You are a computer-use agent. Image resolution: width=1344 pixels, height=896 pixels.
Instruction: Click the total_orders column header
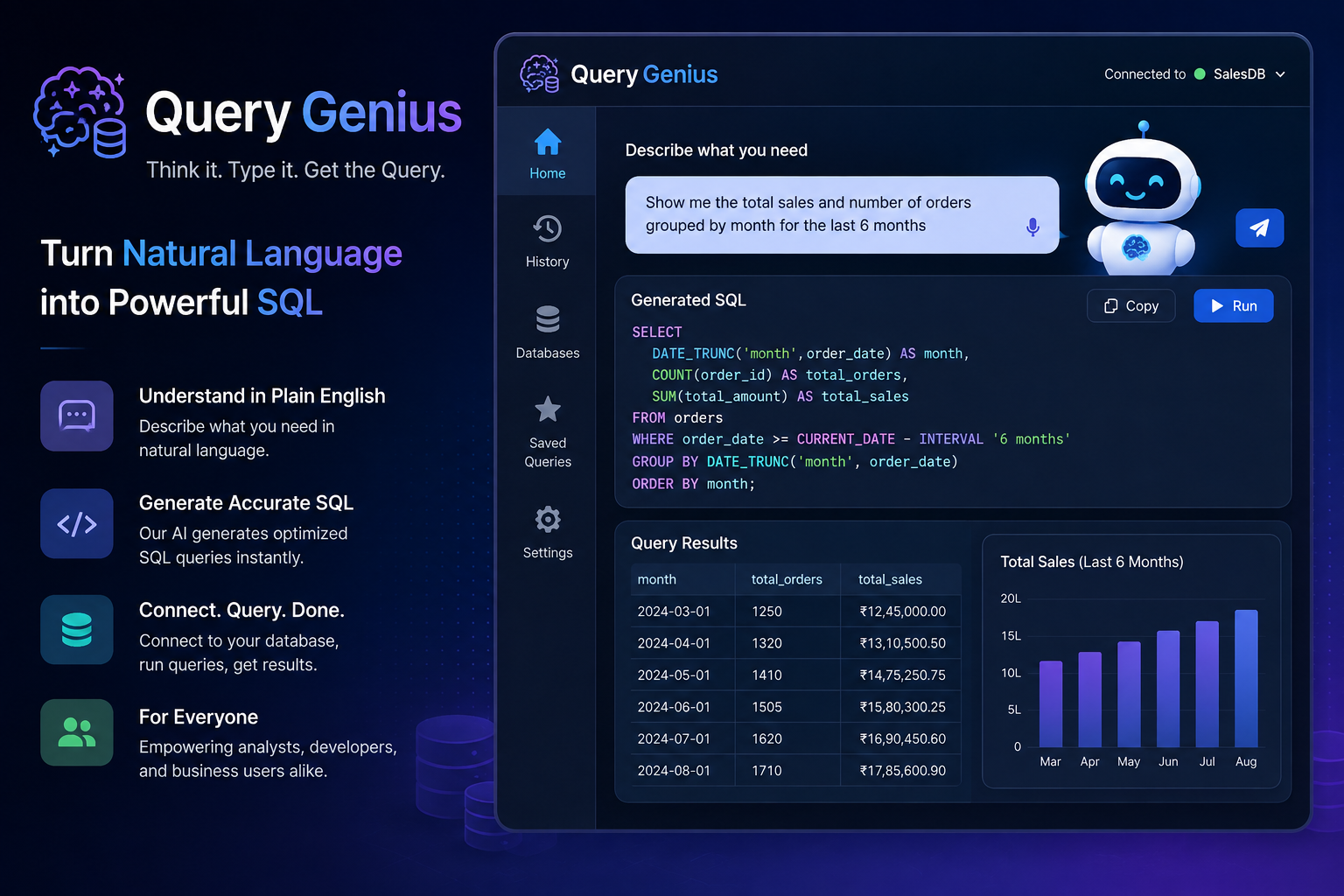point(787,579)
